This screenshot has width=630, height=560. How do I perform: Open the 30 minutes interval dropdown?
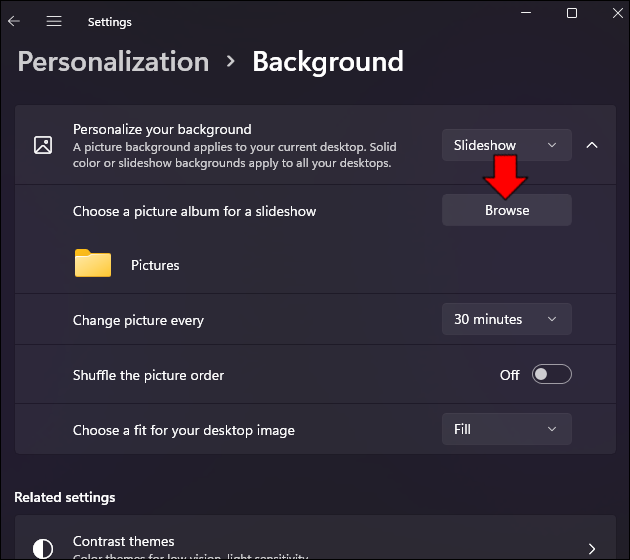pos(506,319)
